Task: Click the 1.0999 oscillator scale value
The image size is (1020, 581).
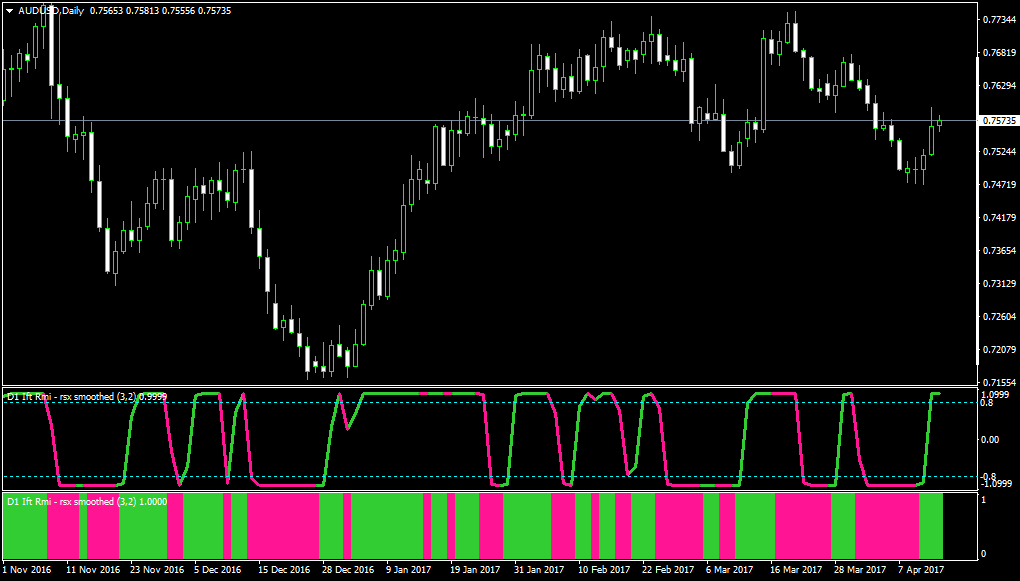Action: click(995, 394)
